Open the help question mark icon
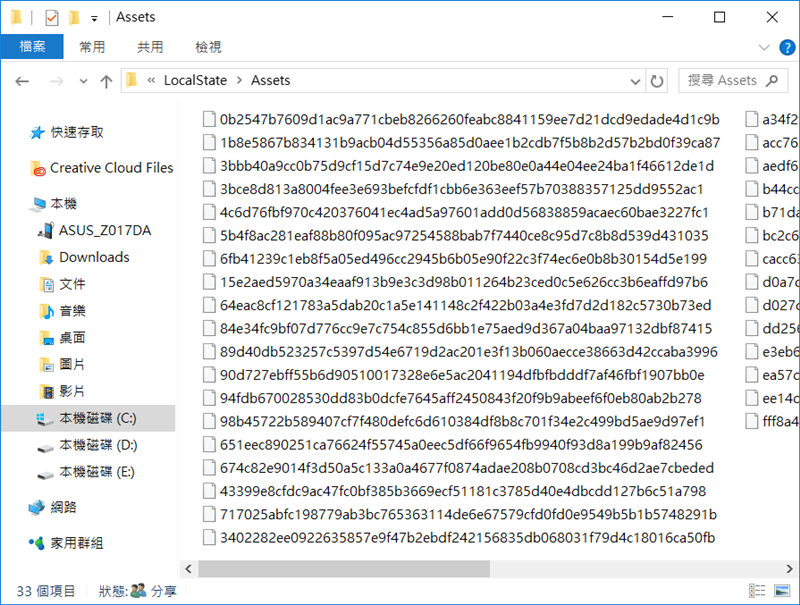Viewport: 800px width, 605px height. (787, 47)
